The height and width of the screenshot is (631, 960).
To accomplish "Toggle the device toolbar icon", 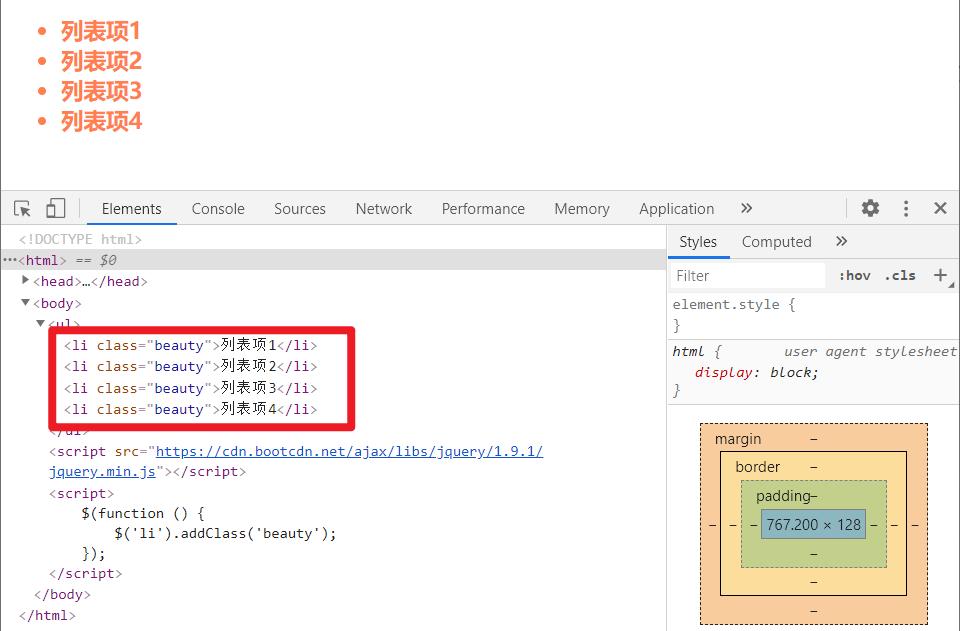I will 55,208.
